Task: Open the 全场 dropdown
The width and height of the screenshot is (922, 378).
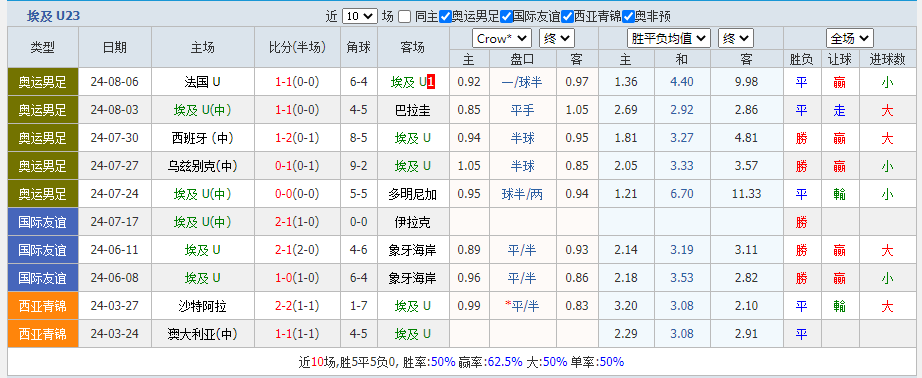Action: [850, 39]
